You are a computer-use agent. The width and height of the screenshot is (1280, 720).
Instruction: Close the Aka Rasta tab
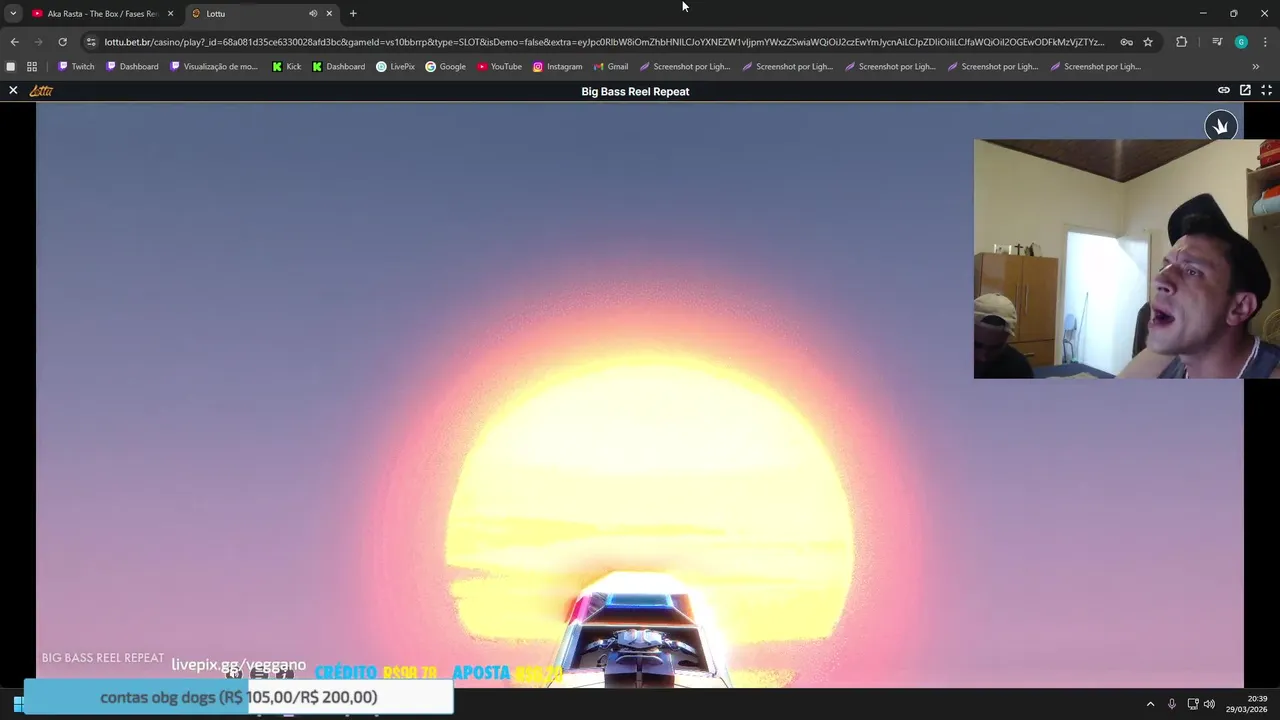[x=170, y=13]
